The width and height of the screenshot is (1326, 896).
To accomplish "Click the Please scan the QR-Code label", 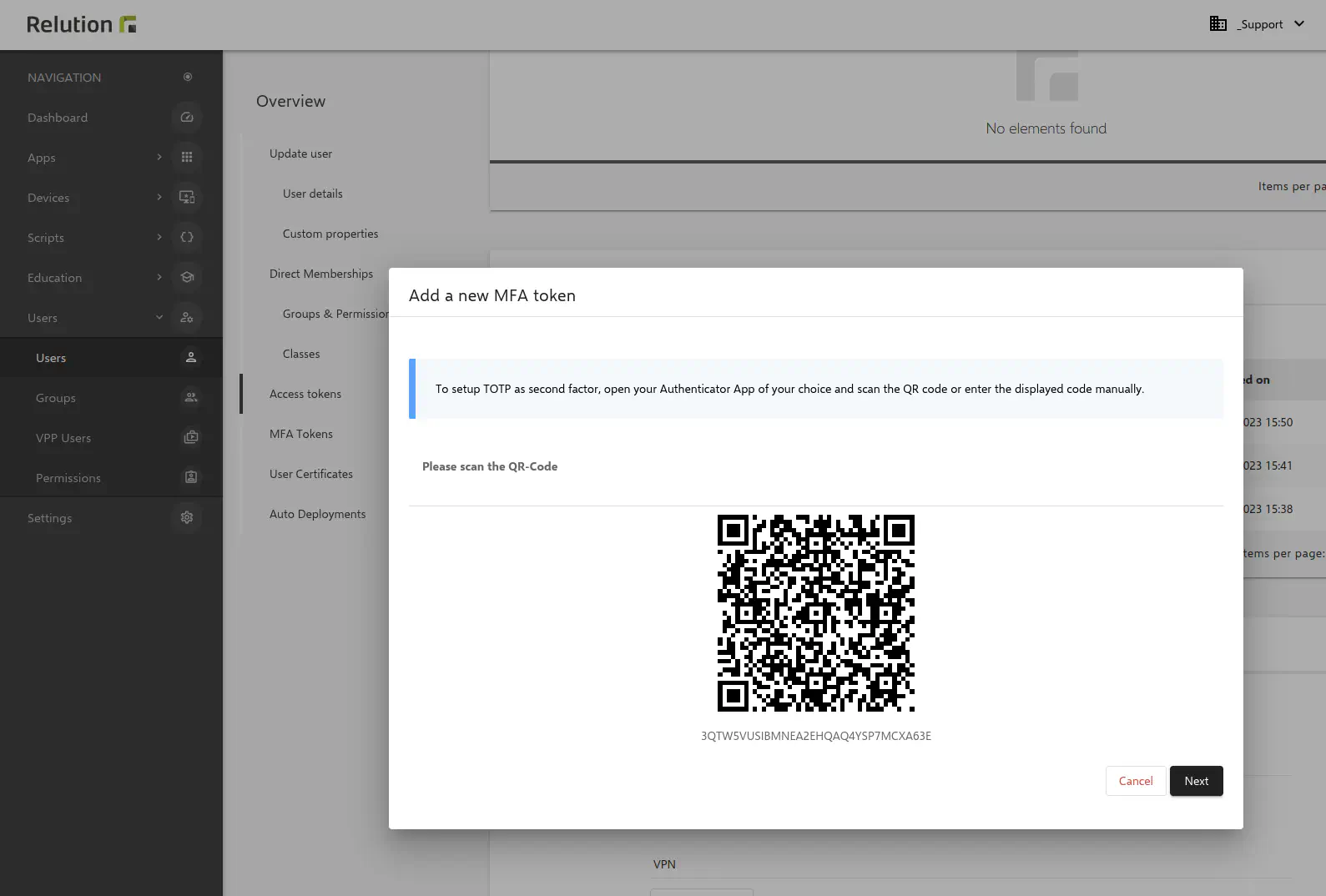I will [490, 466].
